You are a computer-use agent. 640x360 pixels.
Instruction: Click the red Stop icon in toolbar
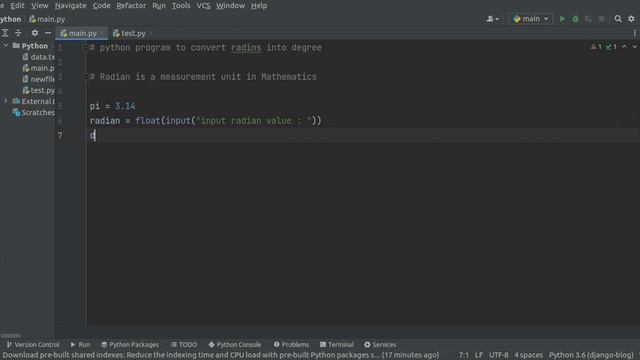pos(601,19)
